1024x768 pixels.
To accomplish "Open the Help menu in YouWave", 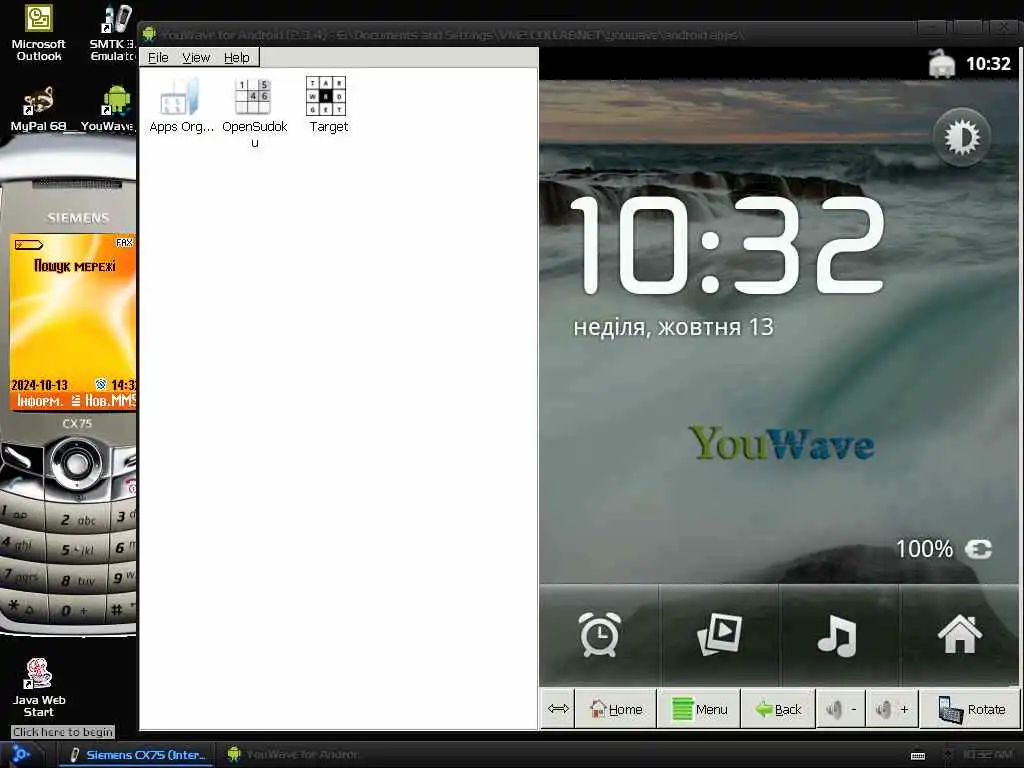I will pos(236,57).
